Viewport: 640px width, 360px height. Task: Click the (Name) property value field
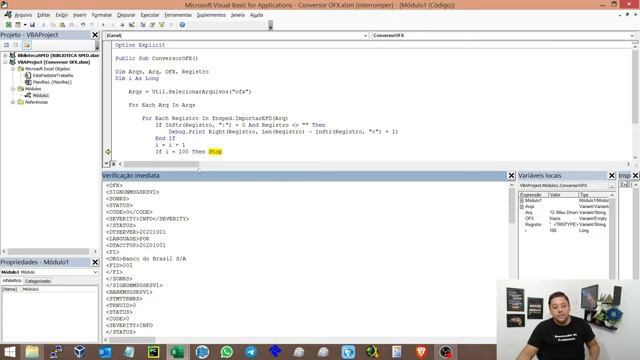(x=59, y=289)
